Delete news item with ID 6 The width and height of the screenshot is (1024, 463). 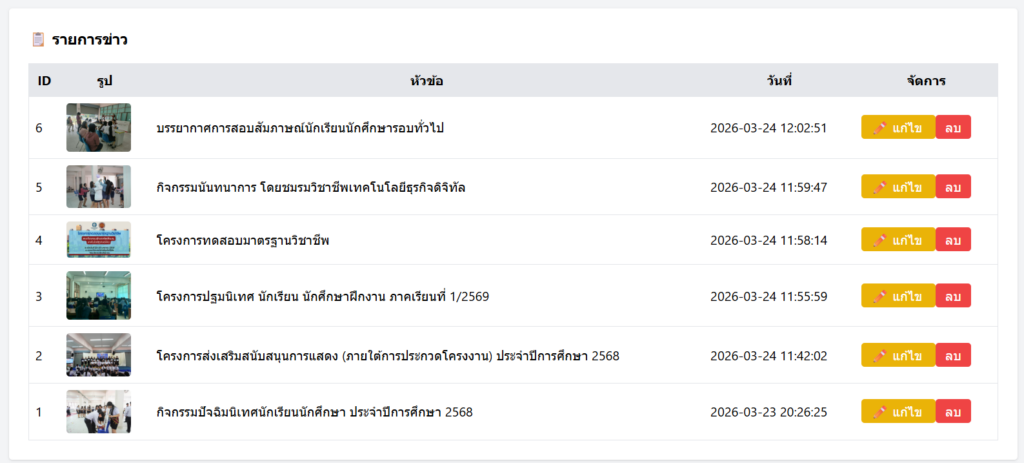click(953, 127)
